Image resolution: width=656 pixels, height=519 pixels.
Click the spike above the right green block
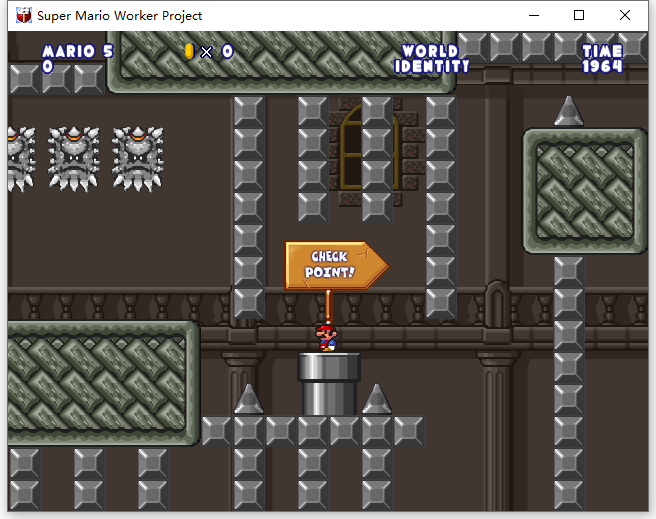coord(569,111)
